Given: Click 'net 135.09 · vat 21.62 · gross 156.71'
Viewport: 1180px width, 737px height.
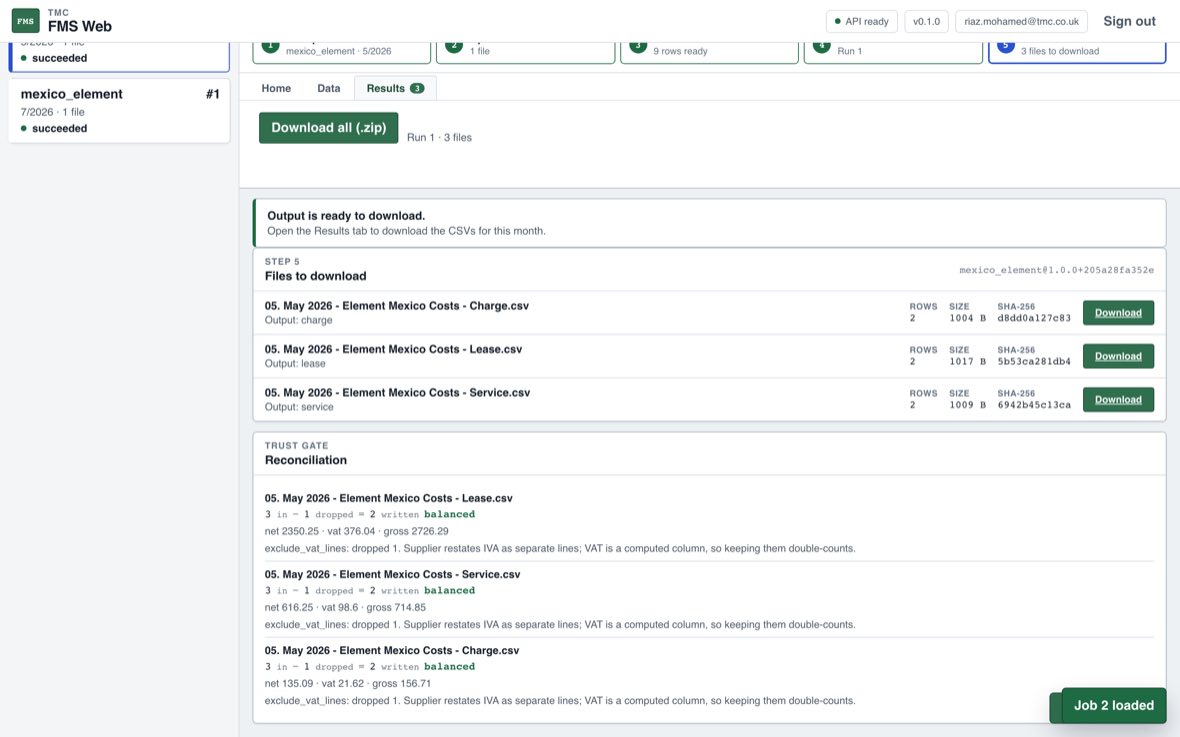Looking at the screenshot, I should [348, 684].
